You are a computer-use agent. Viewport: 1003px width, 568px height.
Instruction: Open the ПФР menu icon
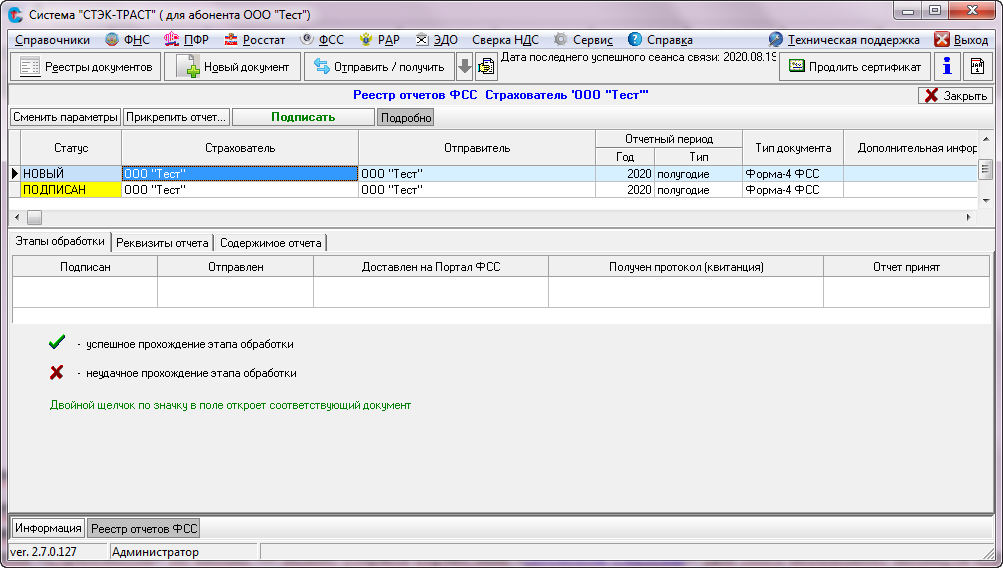pyautogui.click(x=171, y=40)
